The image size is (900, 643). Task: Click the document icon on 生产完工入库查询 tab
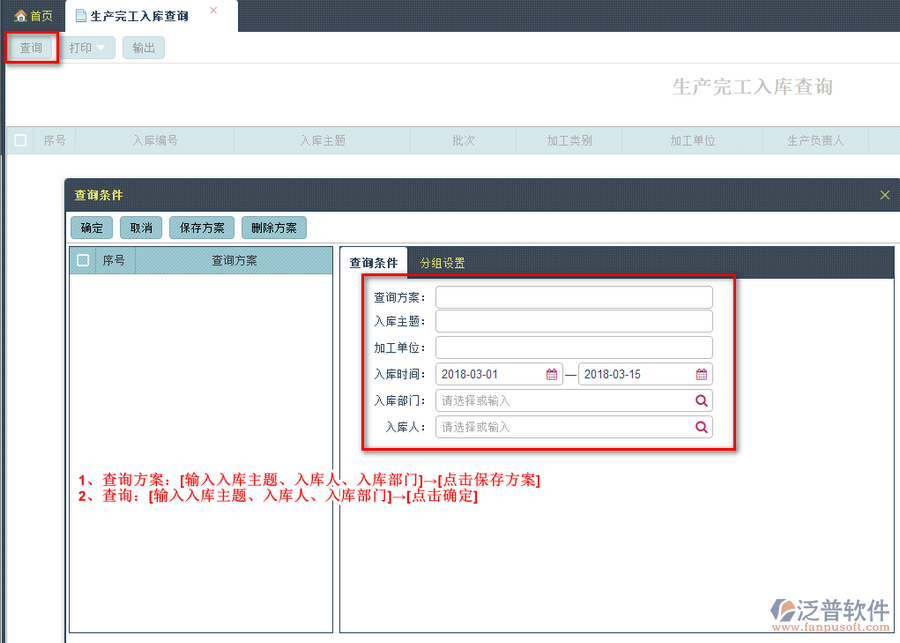click(81, 16)
